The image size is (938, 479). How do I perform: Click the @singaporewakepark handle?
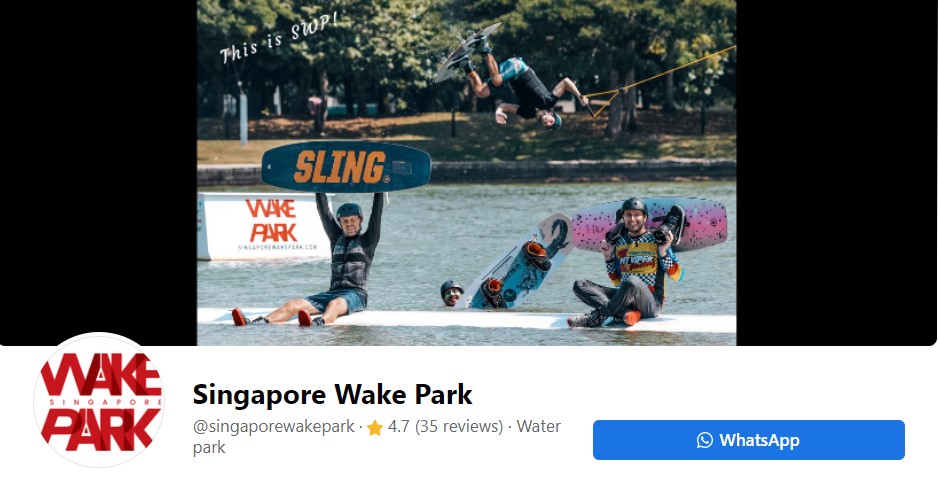pos(273,427)
